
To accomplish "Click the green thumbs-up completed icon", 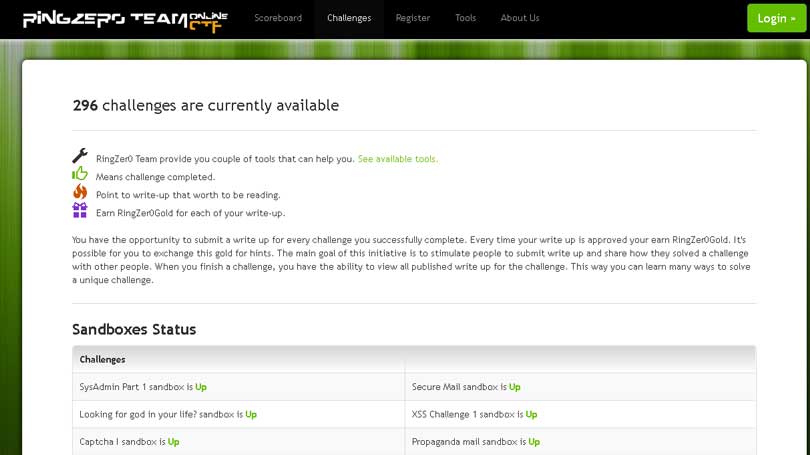I will tap(80, 174).
